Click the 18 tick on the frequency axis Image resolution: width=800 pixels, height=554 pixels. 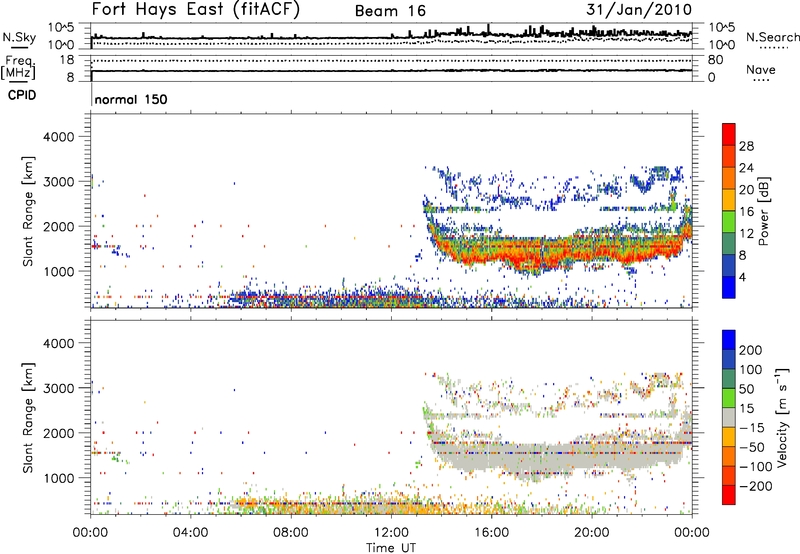[67, 60]
